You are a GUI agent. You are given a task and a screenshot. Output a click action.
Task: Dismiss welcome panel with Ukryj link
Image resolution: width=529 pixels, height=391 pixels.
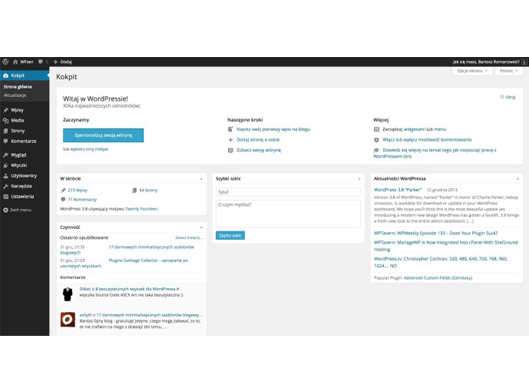(510, 97)
